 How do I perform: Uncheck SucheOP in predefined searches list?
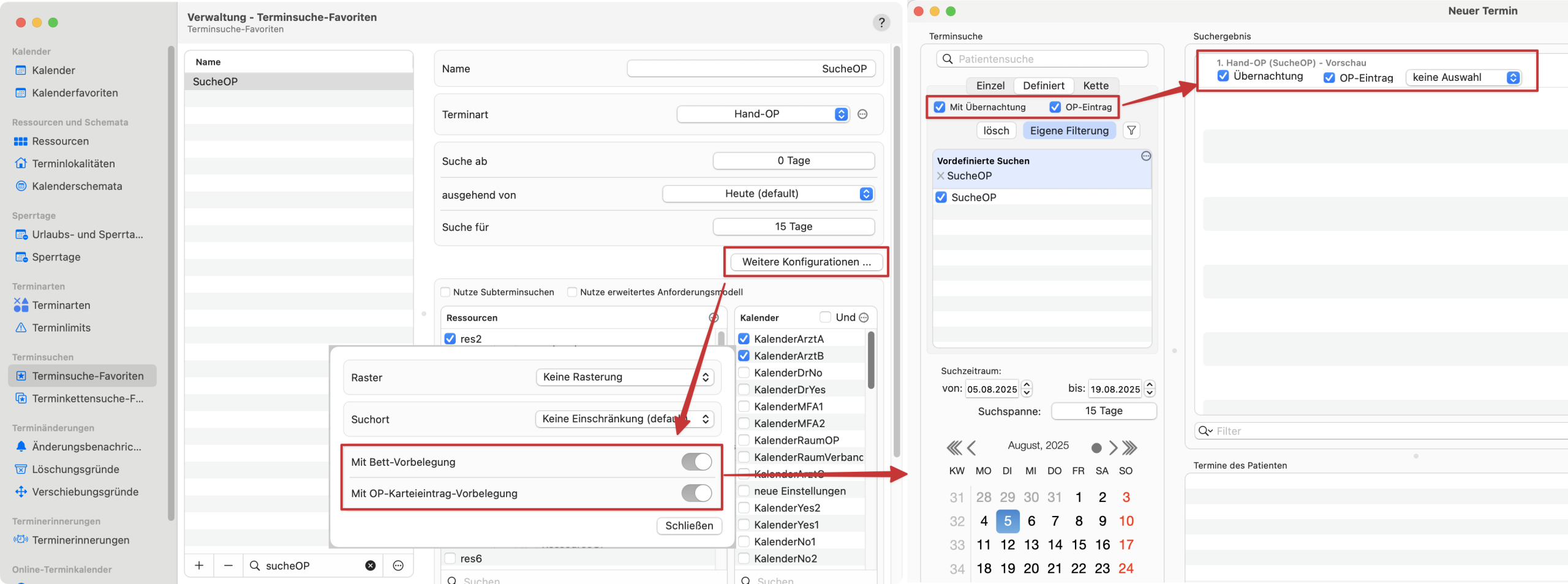click(941, 198)
